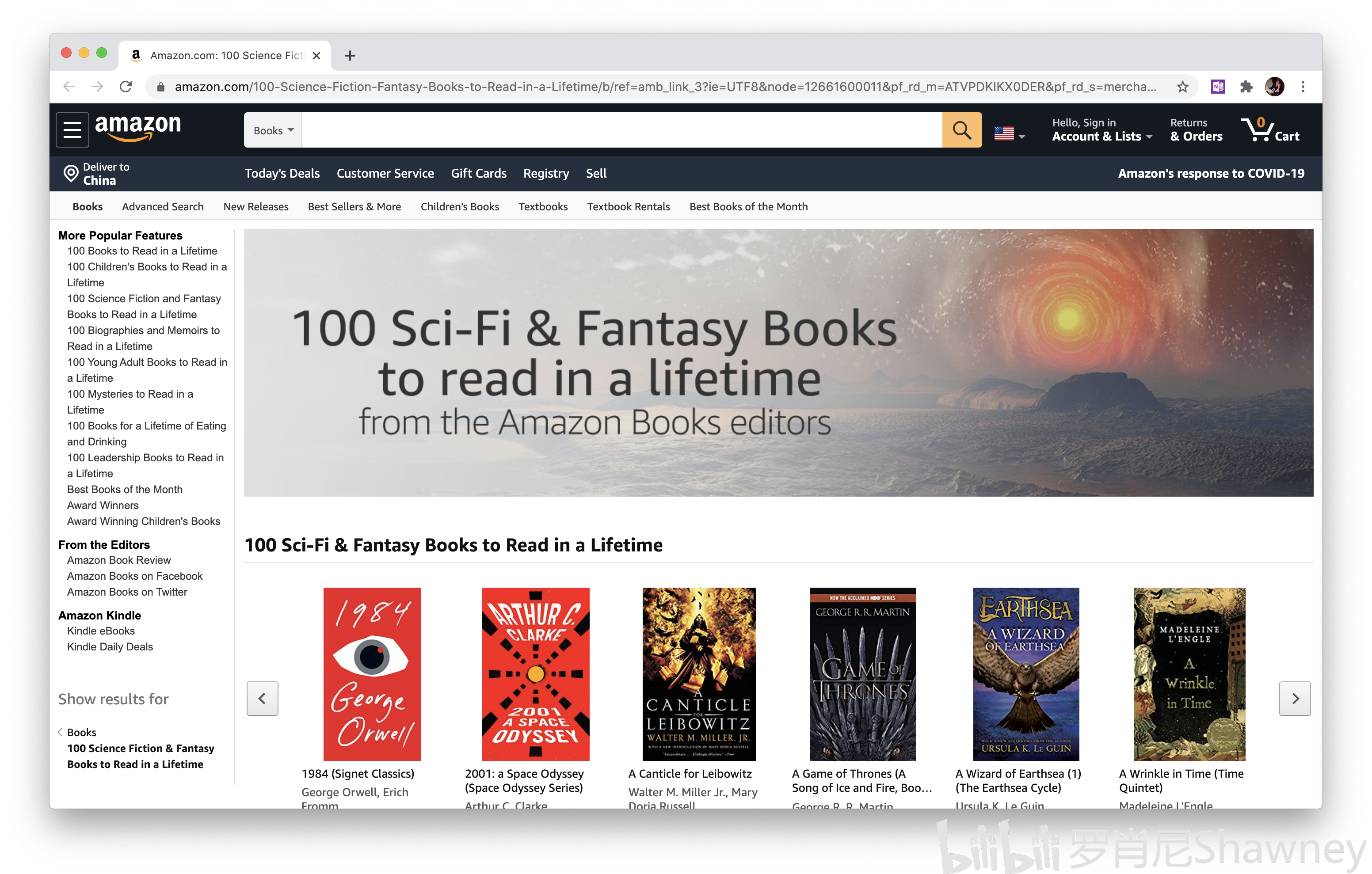Click the Deliver to China location pin
The height and width of the screenshot is (874, 1372).
[x=71, y=173]
